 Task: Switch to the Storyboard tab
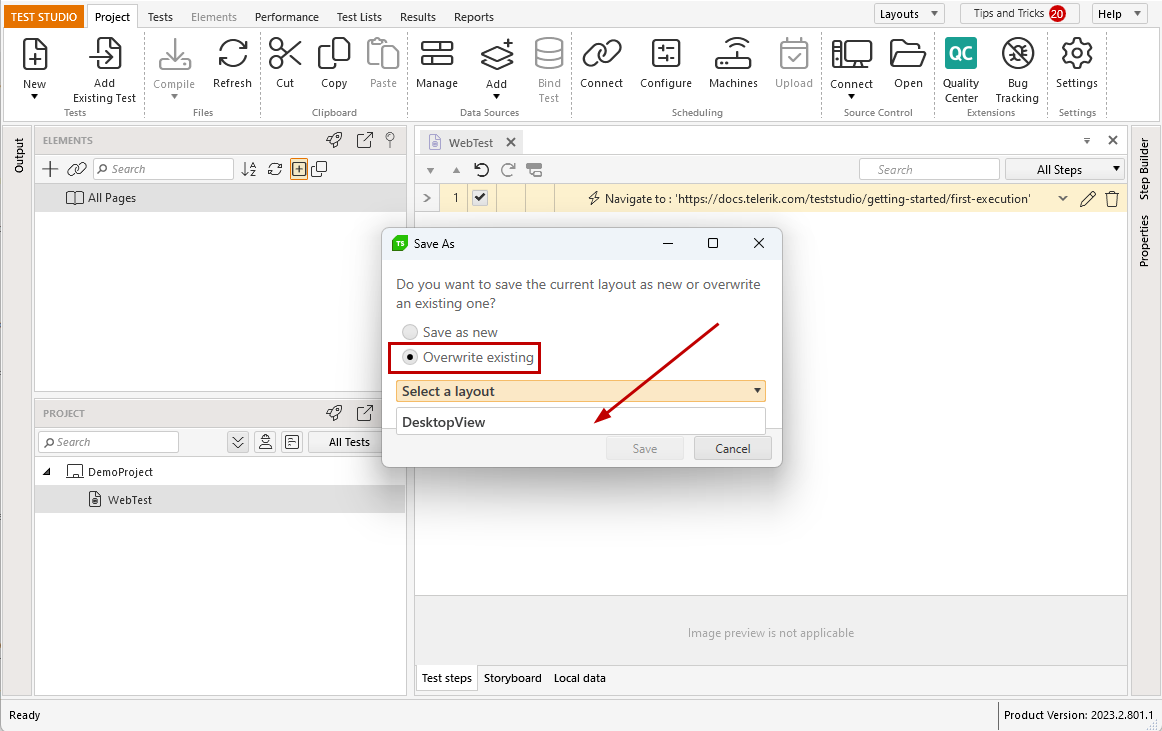[x=513, y=678]
